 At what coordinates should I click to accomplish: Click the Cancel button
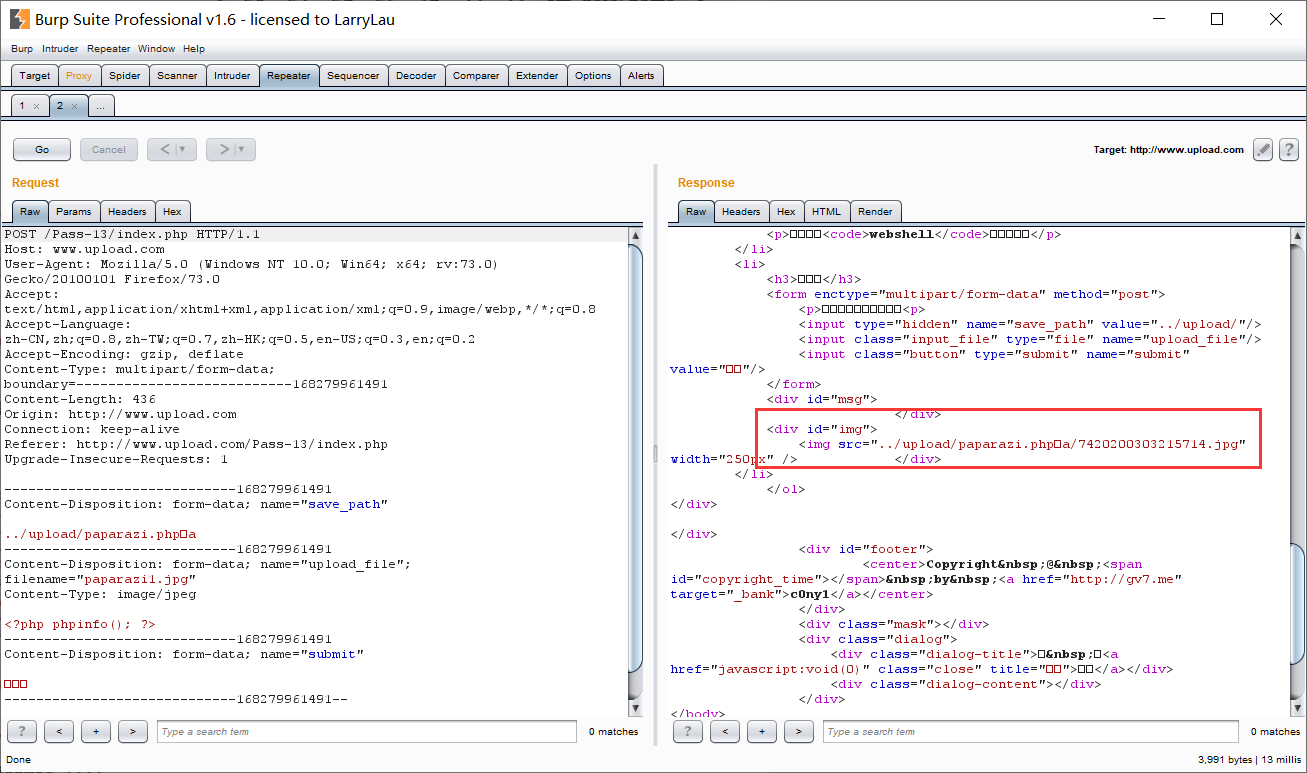pos(109,150)
